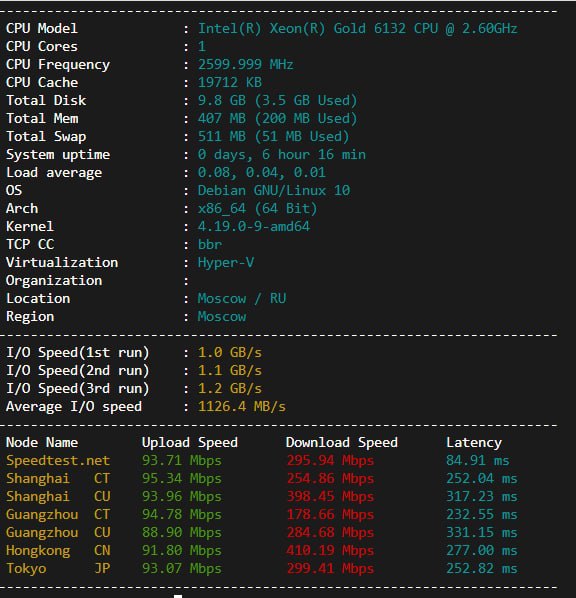Click the Latency column header

474,442
